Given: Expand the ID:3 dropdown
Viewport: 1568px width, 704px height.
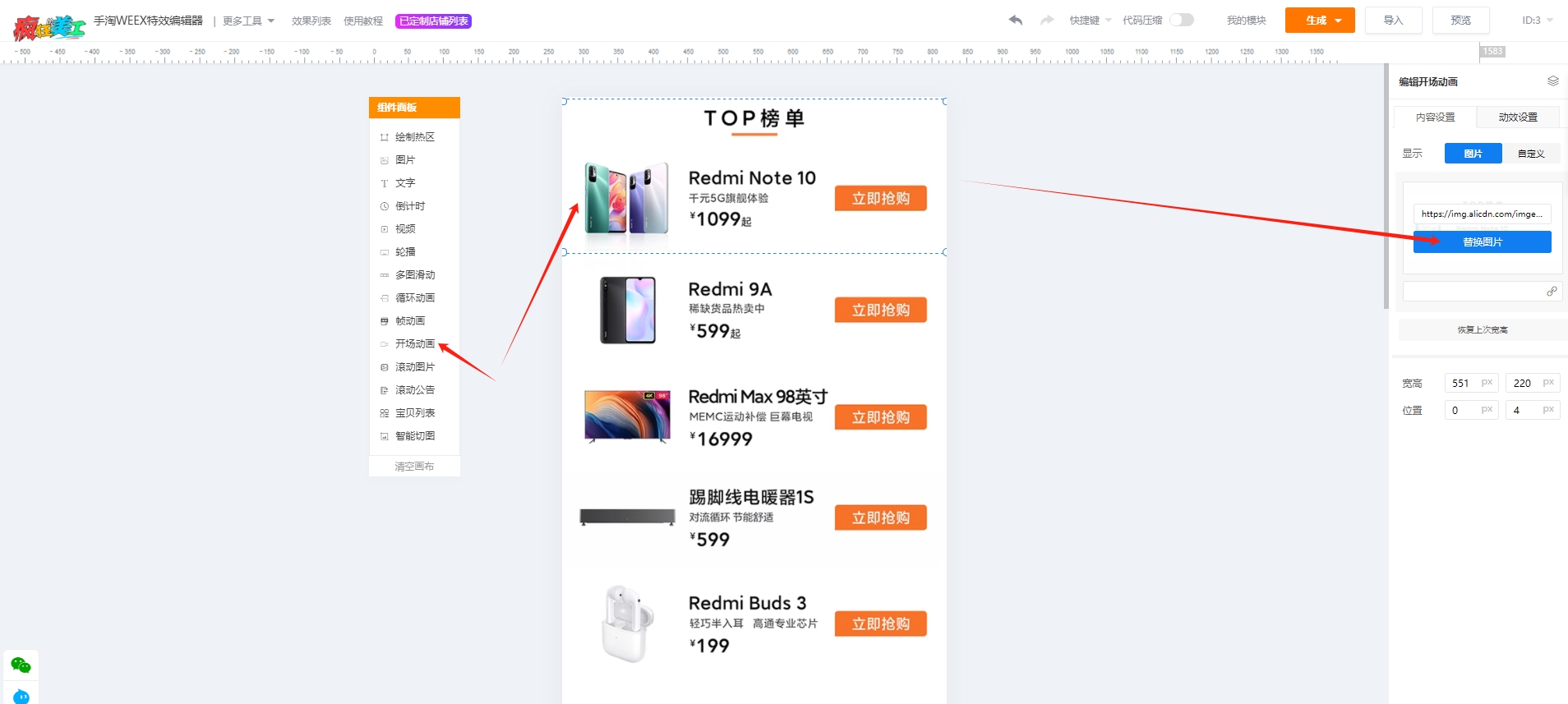Looking at the screenshot, I should (x=1538, y=21).
